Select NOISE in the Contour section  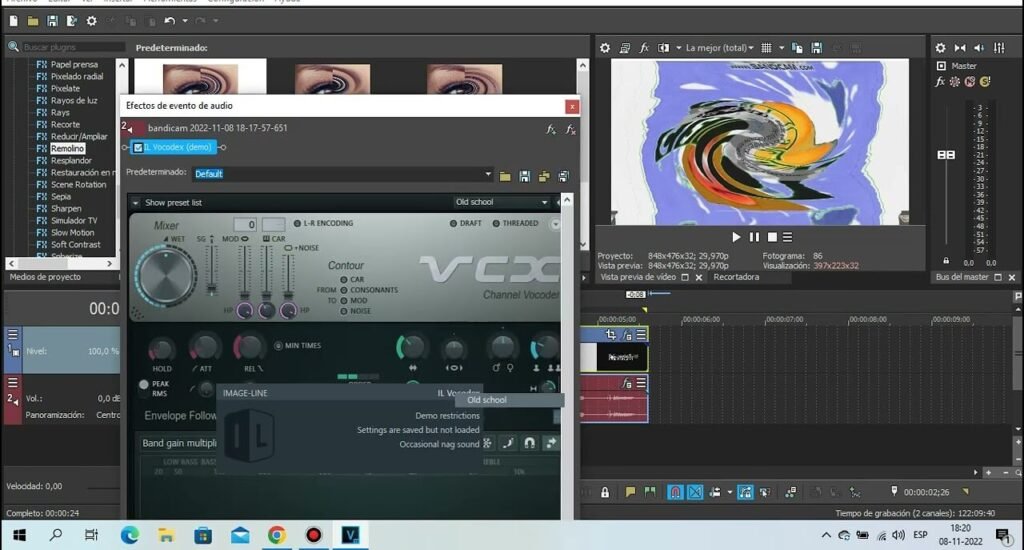tap(344, 312)
